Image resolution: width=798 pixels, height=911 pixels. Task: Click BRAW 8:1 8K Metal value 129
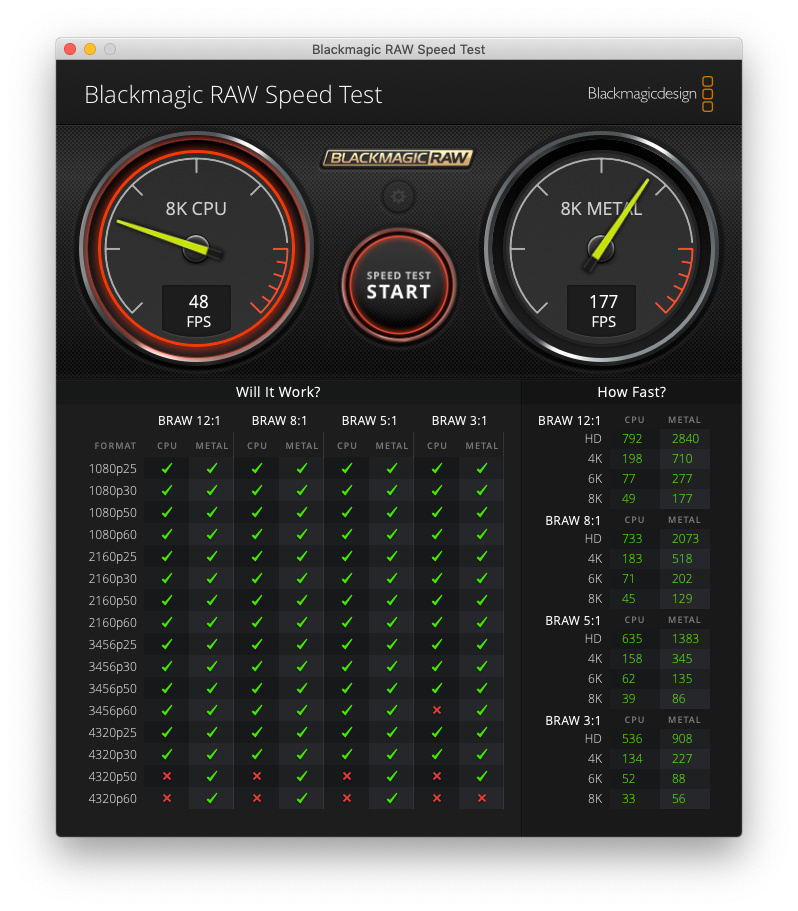[682, 598]
